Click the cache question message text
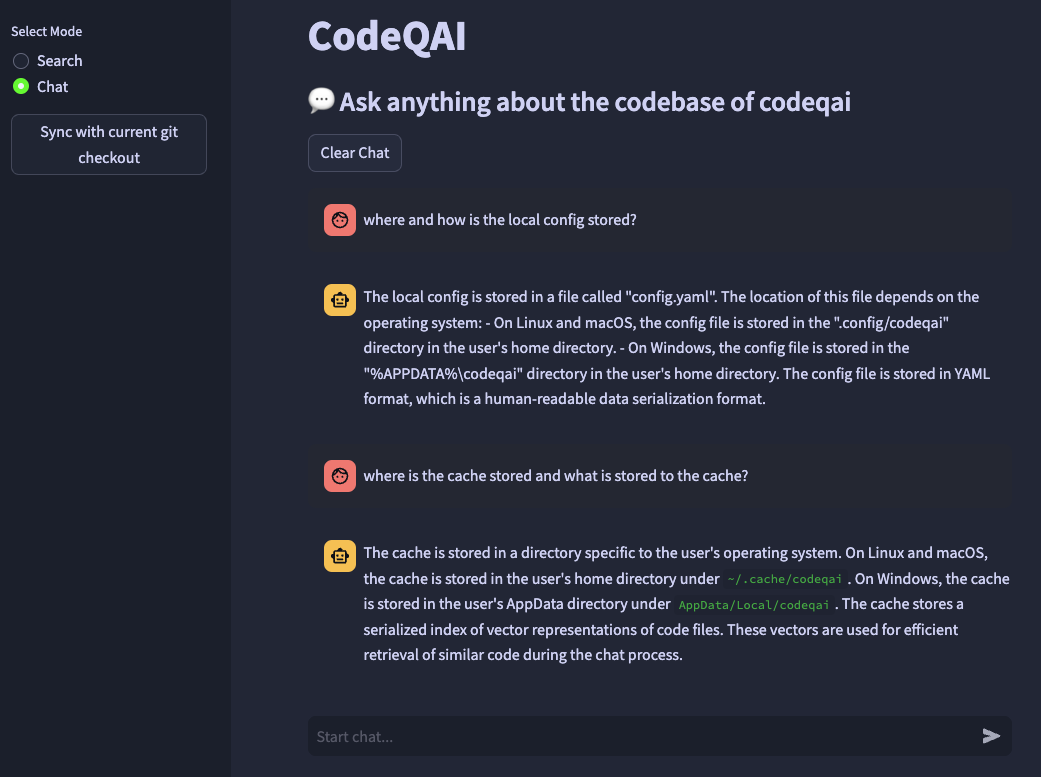Image resolution: width=1041 pixels, height=777 pixels. click(x=555, y=476)
